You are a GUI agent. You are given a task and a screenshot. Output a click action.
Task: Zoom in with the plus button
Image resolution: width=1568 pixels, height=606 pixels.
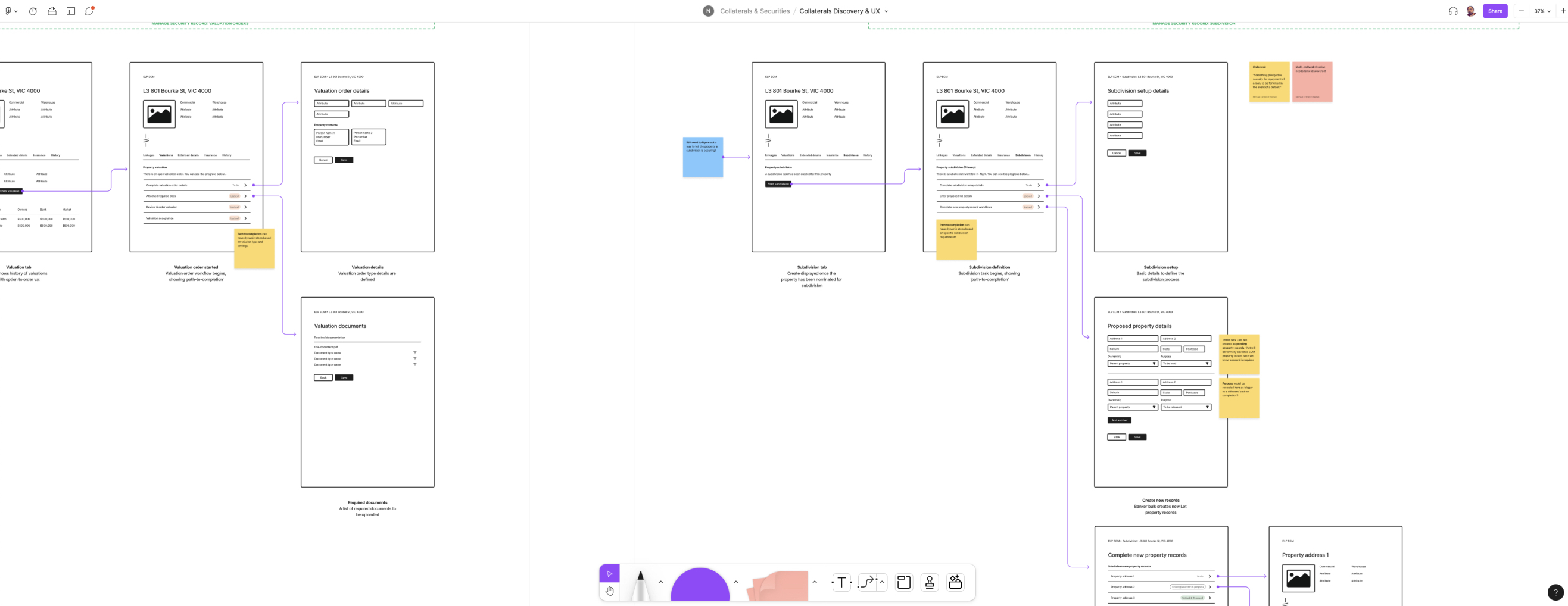[1563, 11]
